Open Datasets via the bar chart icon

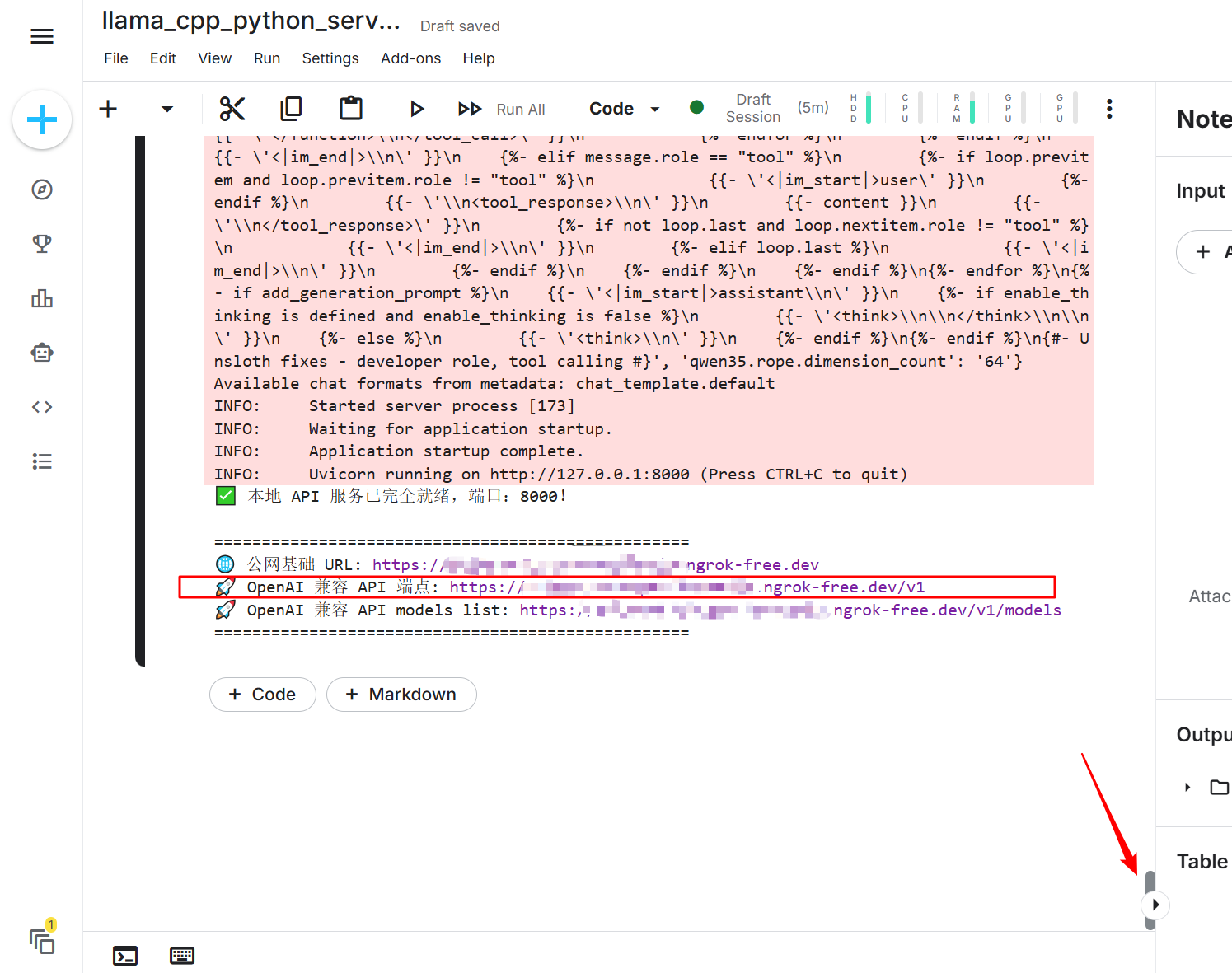coord(42,298)
